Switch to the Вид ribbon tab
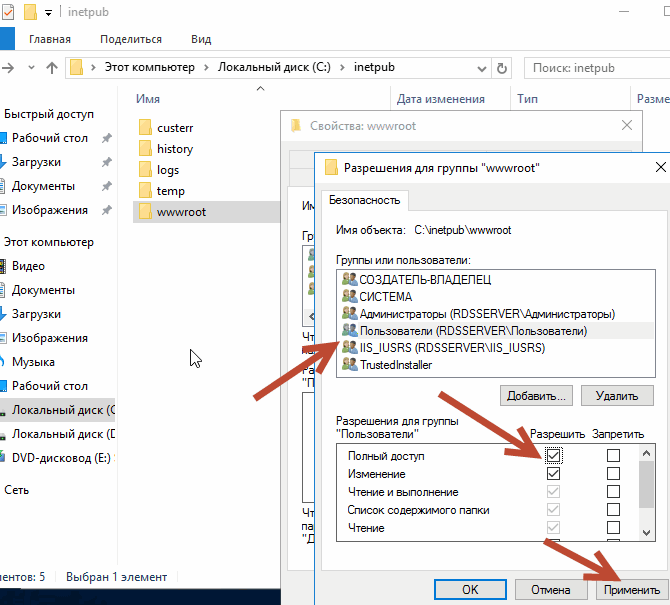Image resolution: width=670 pixels, height=605 pixels. [201, 39]
